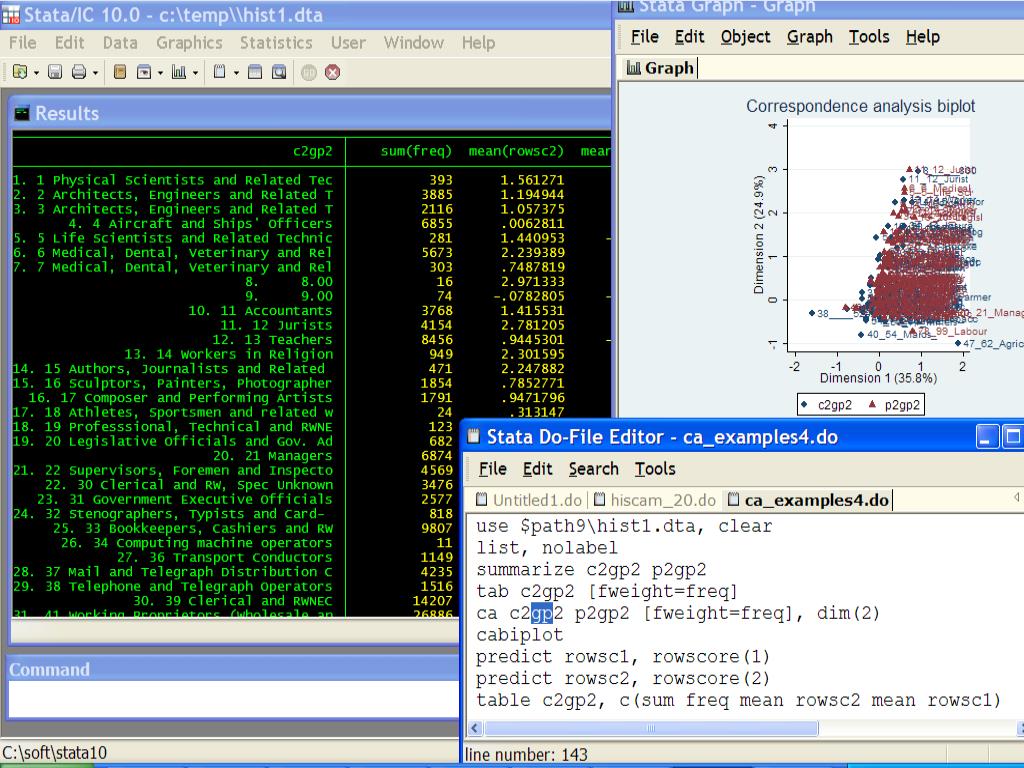The image size is (1024, 768).
Task: Open Edit menu in Graph window
Action: point(689,37)
